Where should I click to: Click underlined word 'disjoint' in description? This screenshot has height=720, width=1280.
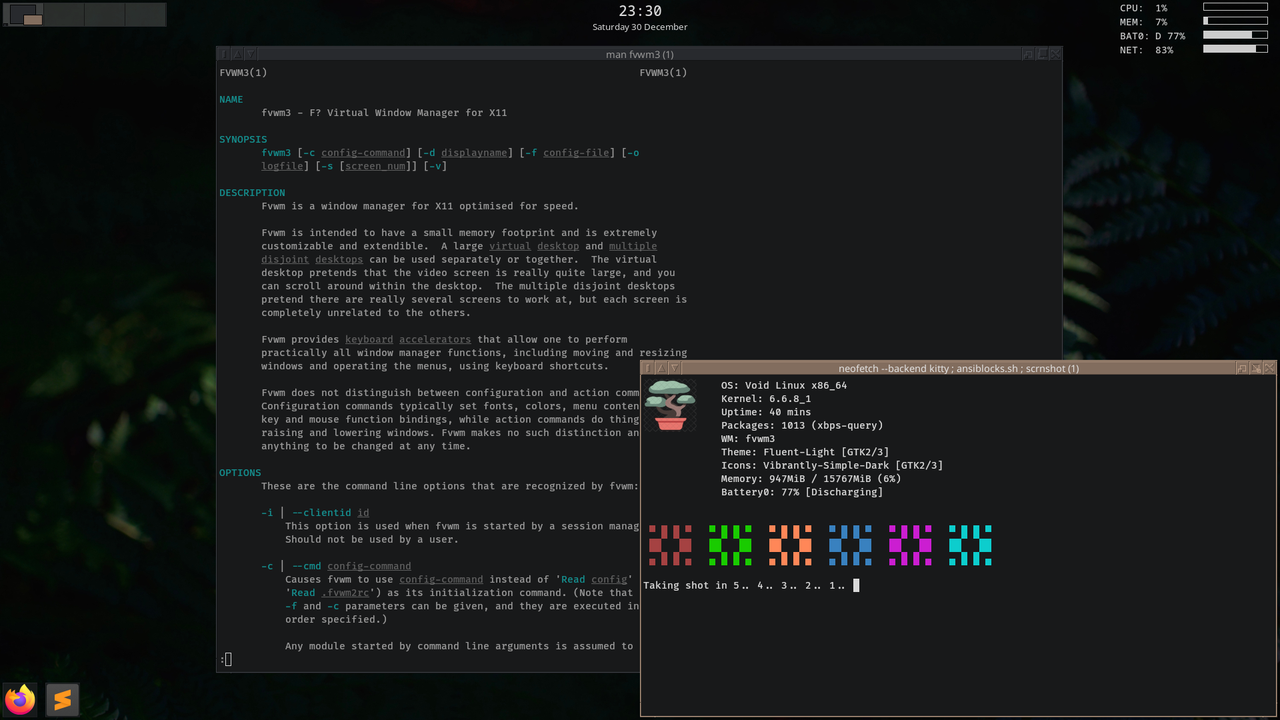pyautogui.click(x=286, y=259)
